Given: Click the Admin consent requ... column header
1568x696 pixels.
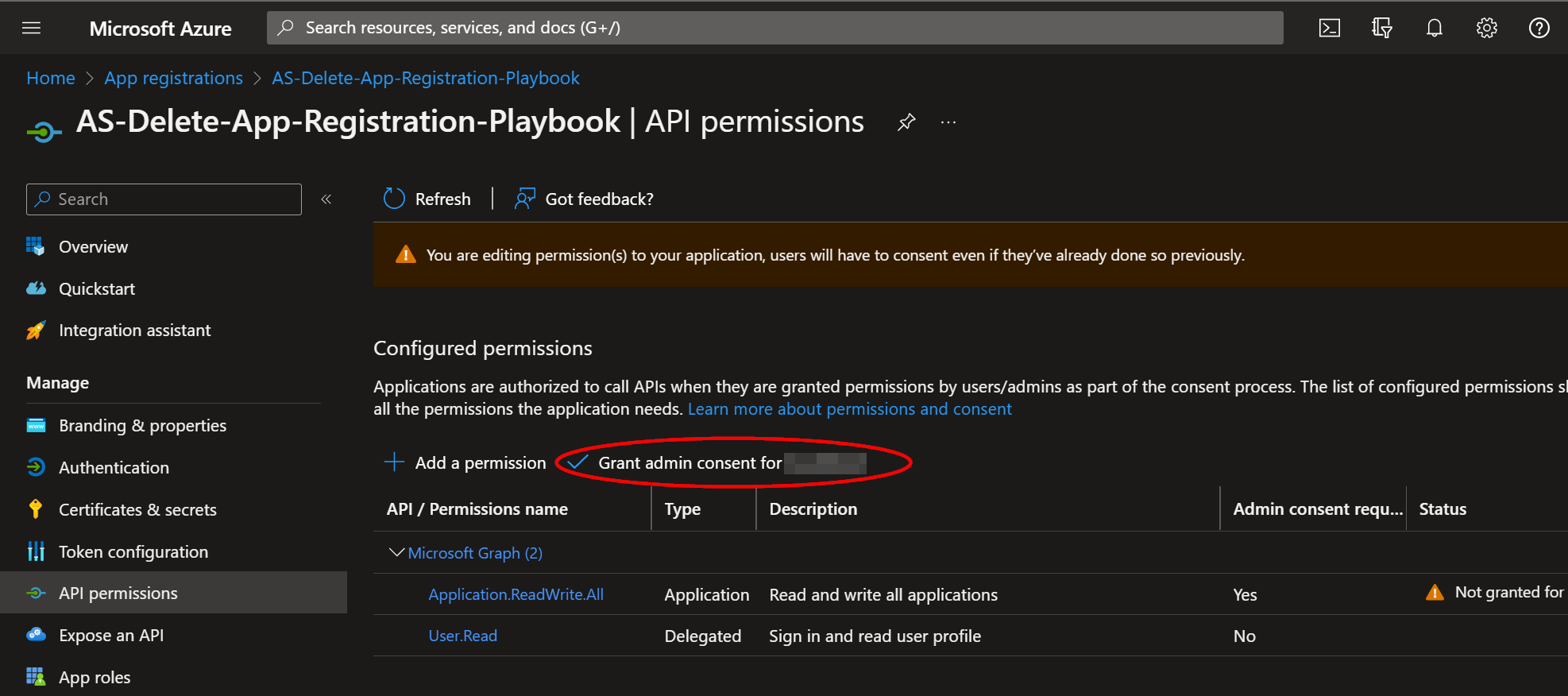Looking at the screenshot, I should tap(1318, 508).
